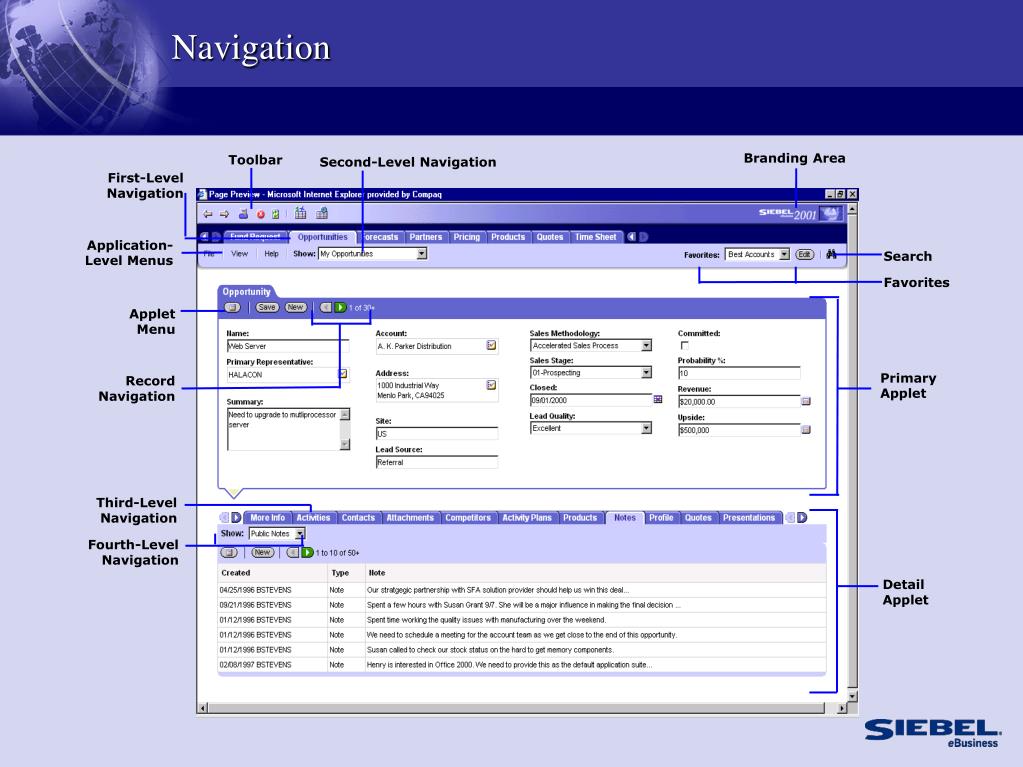The width and height of the screenshot is (1023, 767).
Task: Click the Save button in Opportunity applet
Action: click(x=267, y=307)
